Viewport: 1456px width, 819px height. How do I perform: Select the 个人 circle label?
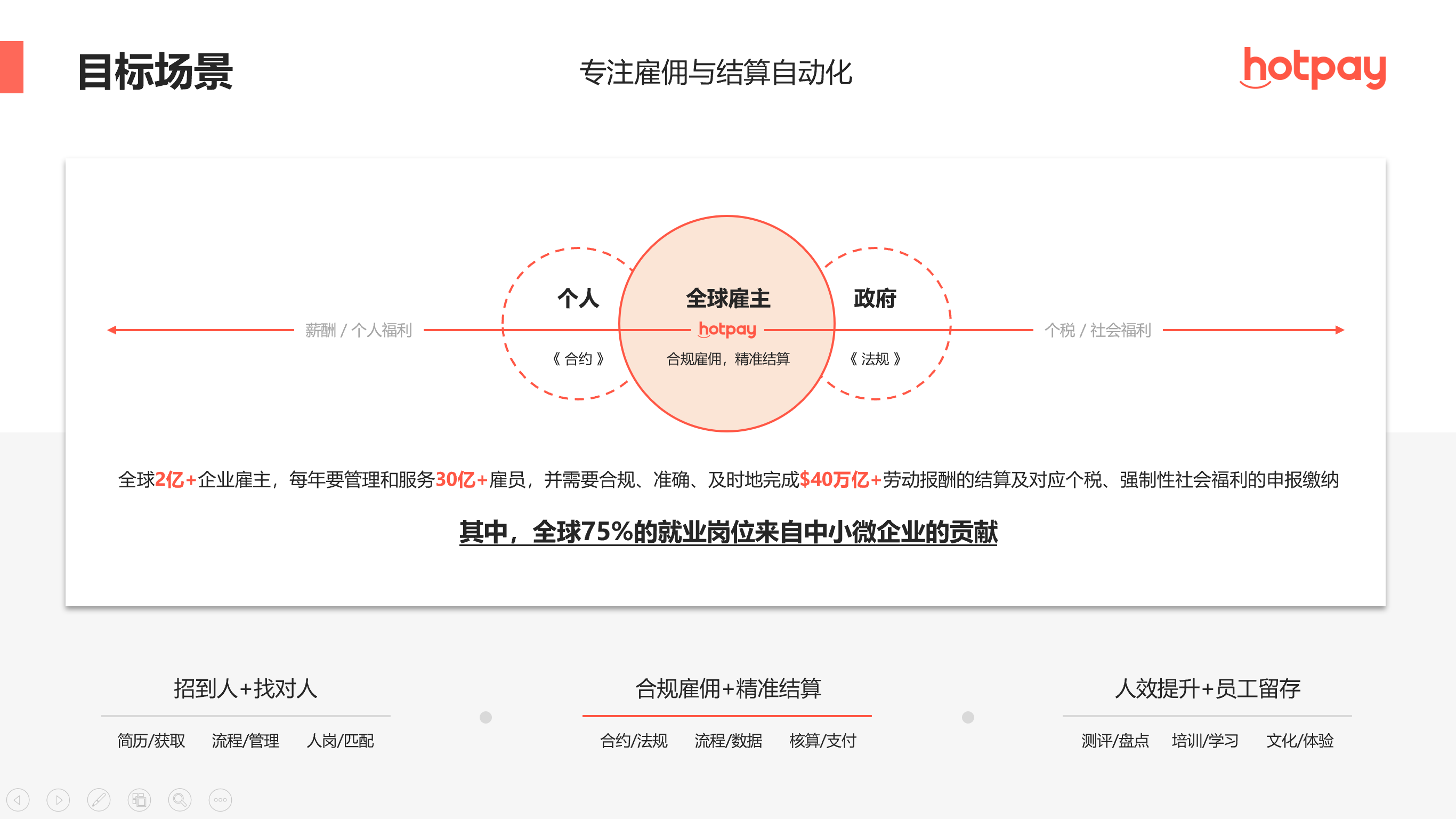[578, 298]
